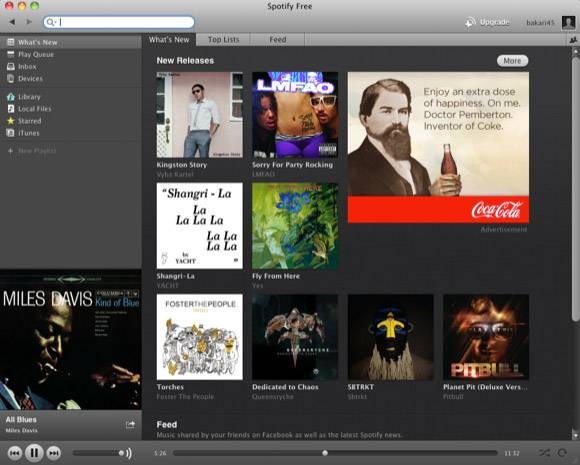Click the Torches album title
Screen dimensions: 580x465
(x=170, y=387)
